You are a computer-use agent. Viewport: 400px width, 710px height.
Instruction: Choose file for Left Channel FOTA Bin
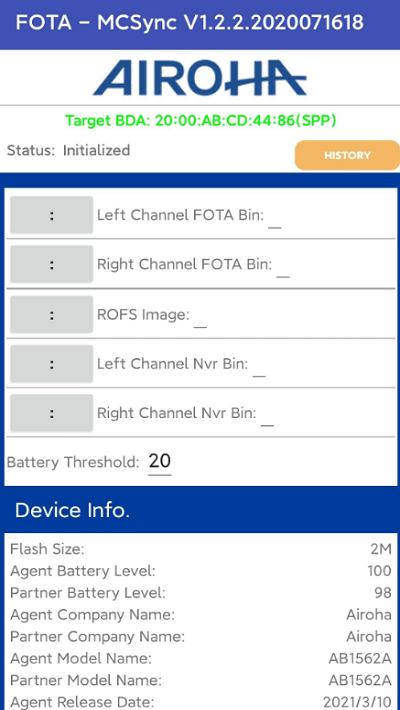click(52, 215)
